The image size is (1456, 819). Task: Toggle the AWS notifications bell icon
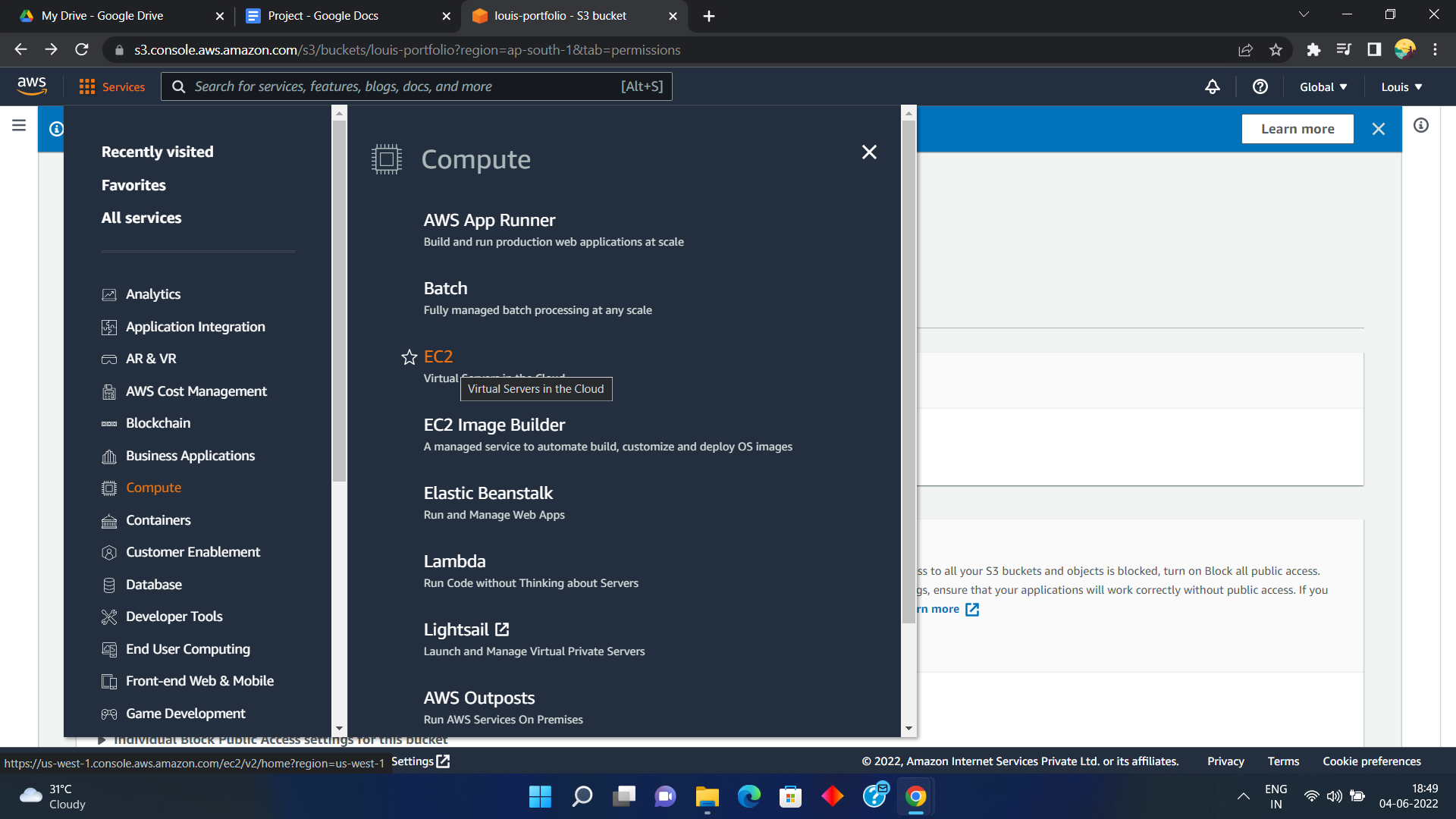[1212, 87]
